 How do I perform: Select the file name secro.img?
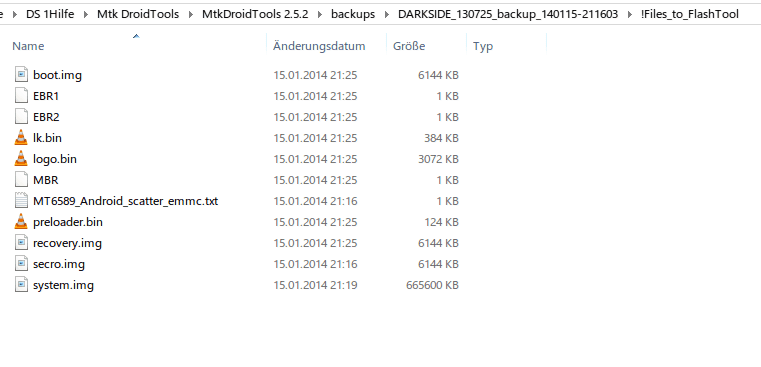(x=59, y=264)
